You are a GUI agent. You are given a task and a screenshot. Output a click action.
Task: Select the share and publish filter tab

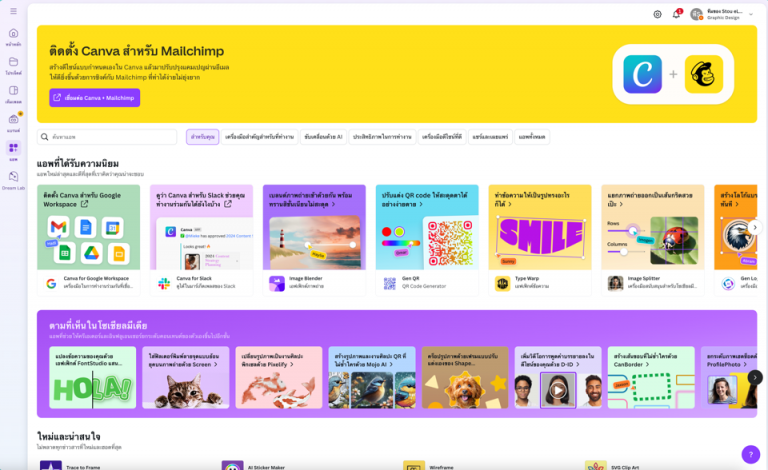coord(490,137)
